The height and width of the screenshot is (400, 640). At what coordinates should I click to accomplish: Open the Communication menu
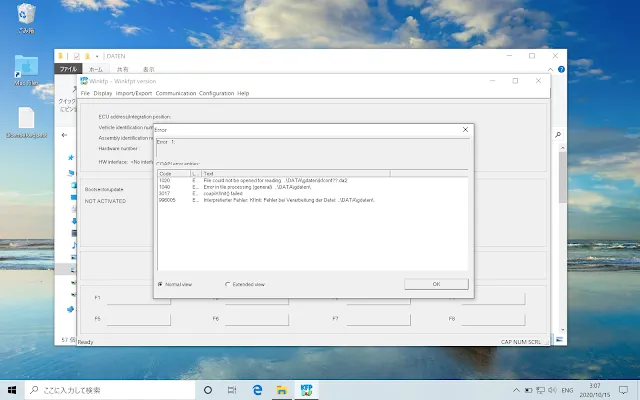(x=176, y=93)
